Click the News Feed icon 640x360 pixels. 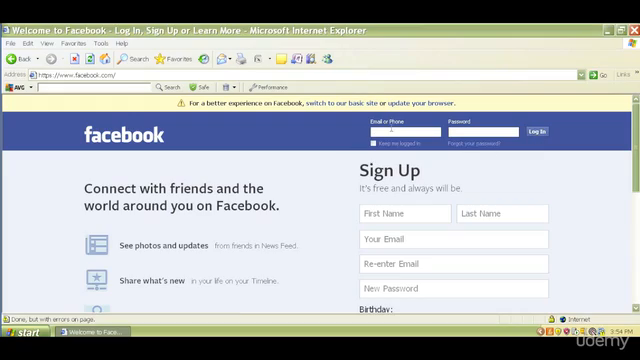(x=97, y=245)
